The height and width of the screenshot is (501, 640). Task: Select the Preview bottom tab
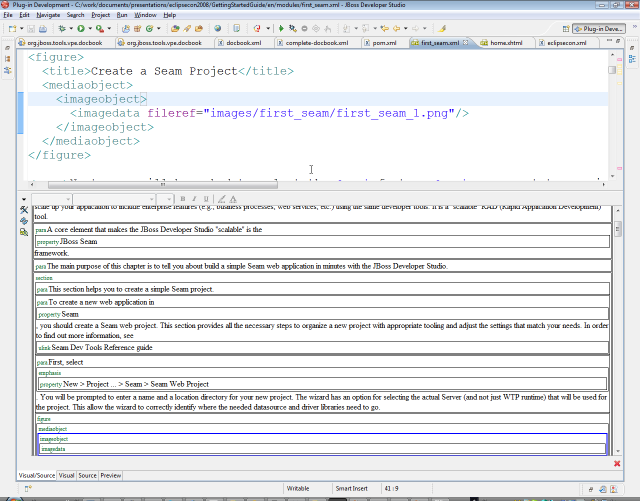click(111, 476)
